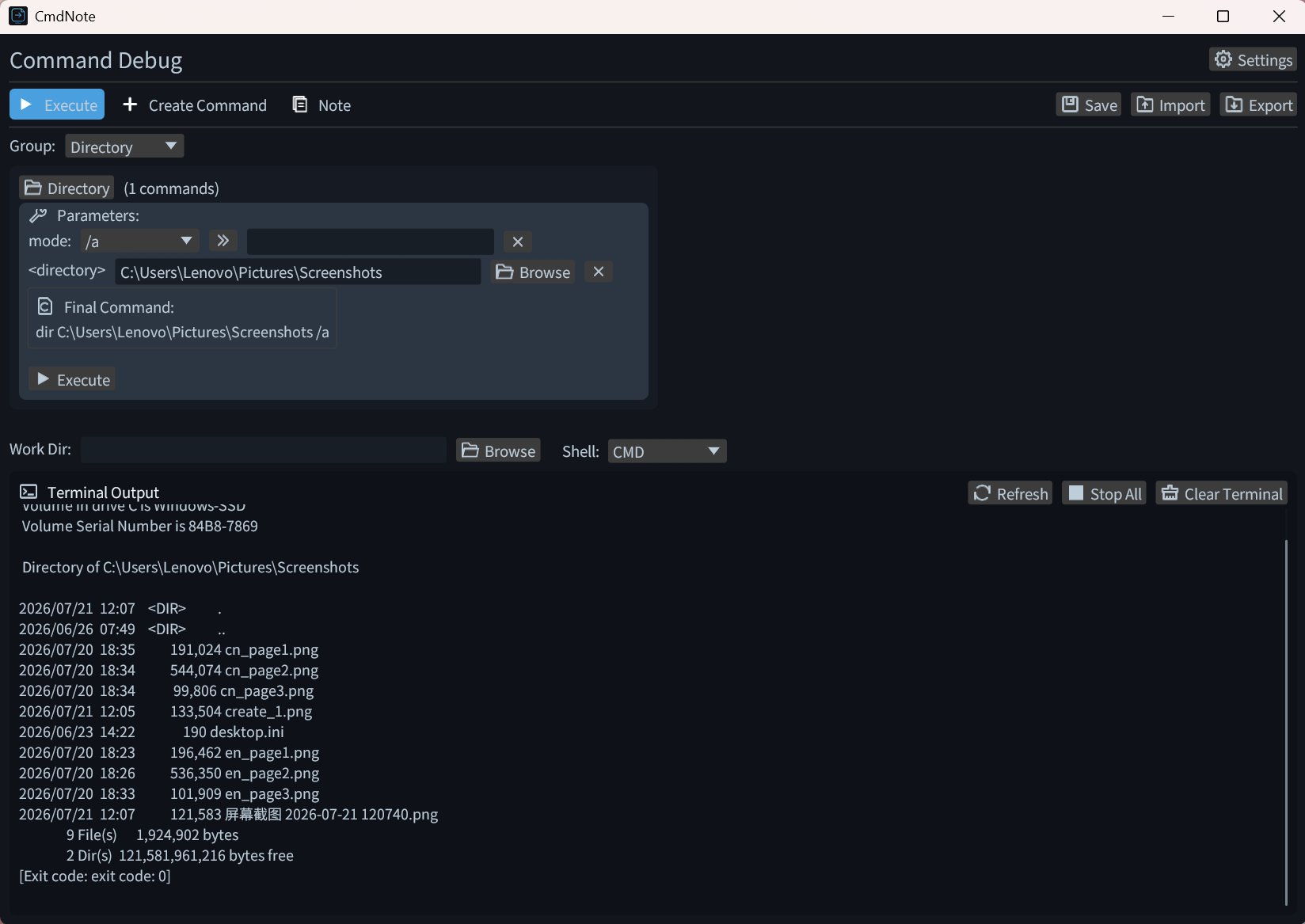
Task: Click the 9 File(s) summary line
Action: pyautogui.click(x=152, y=835)
